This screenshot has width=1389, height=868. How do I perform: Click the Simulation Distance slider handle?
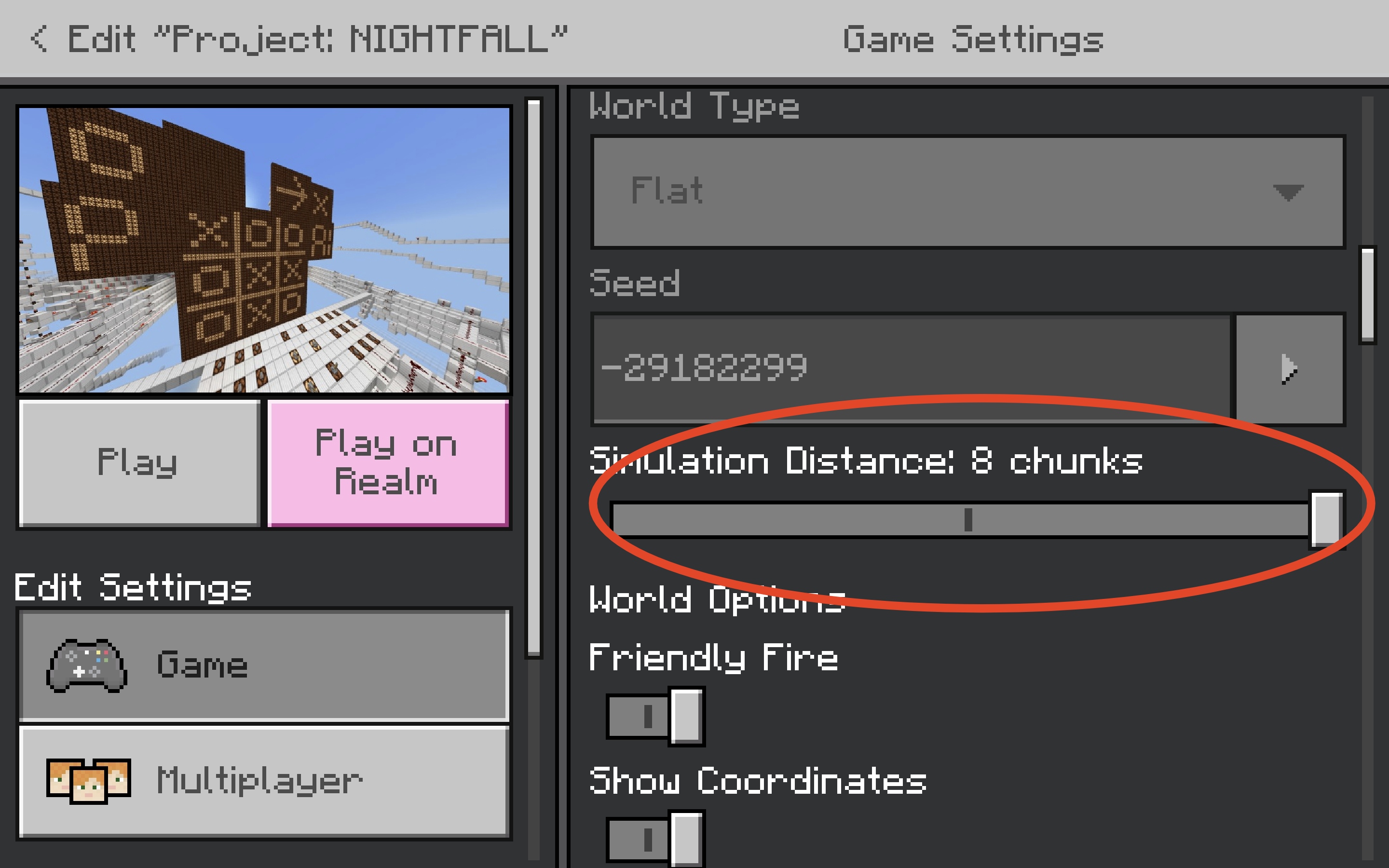(1326, 519)
